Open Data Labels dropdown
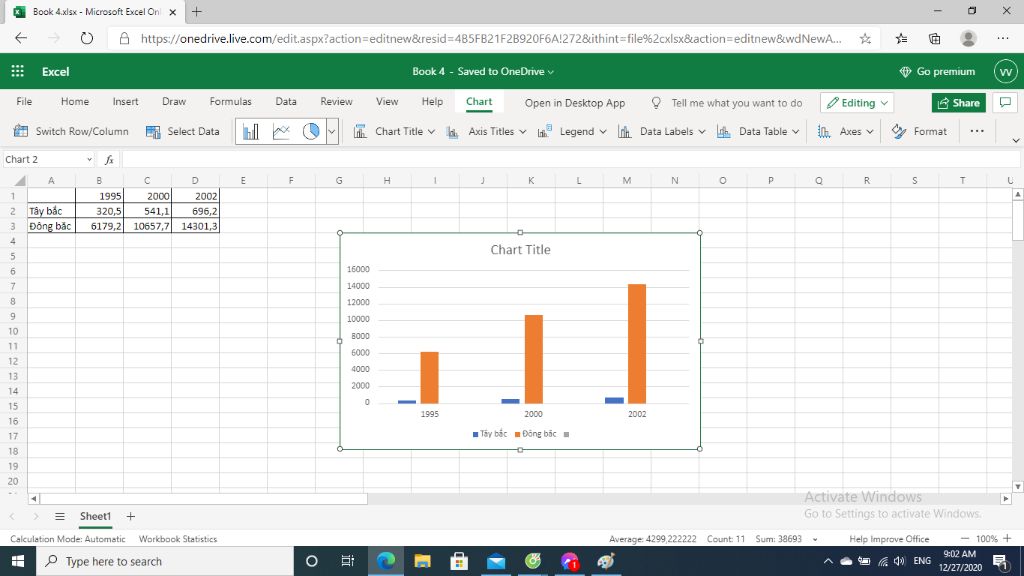1024x576 pixels. (x=662, y=131)
